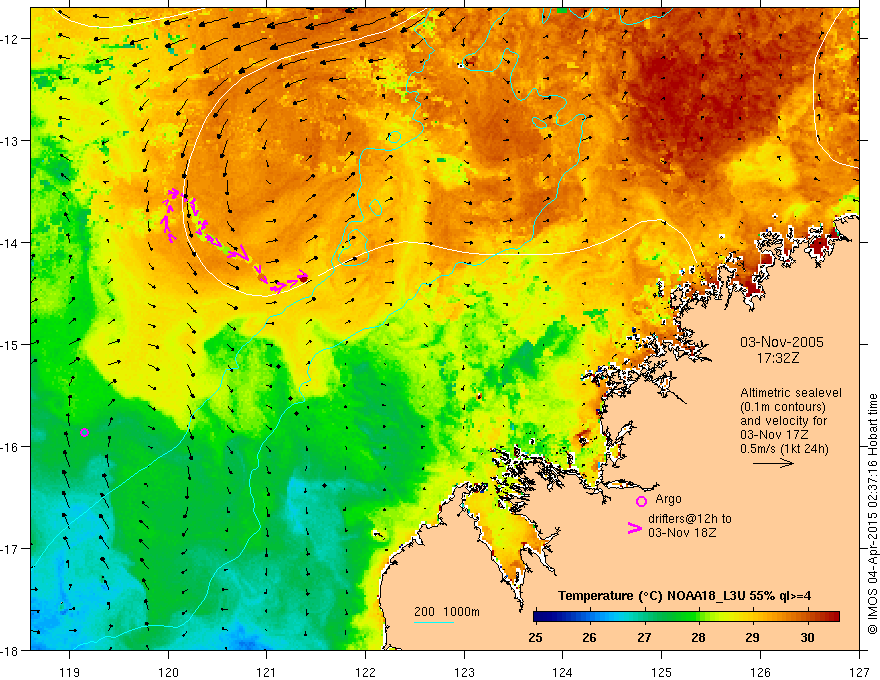Click latitude axis label -14
The height and width of the screenshot is (680, 880).
[10, 243]
